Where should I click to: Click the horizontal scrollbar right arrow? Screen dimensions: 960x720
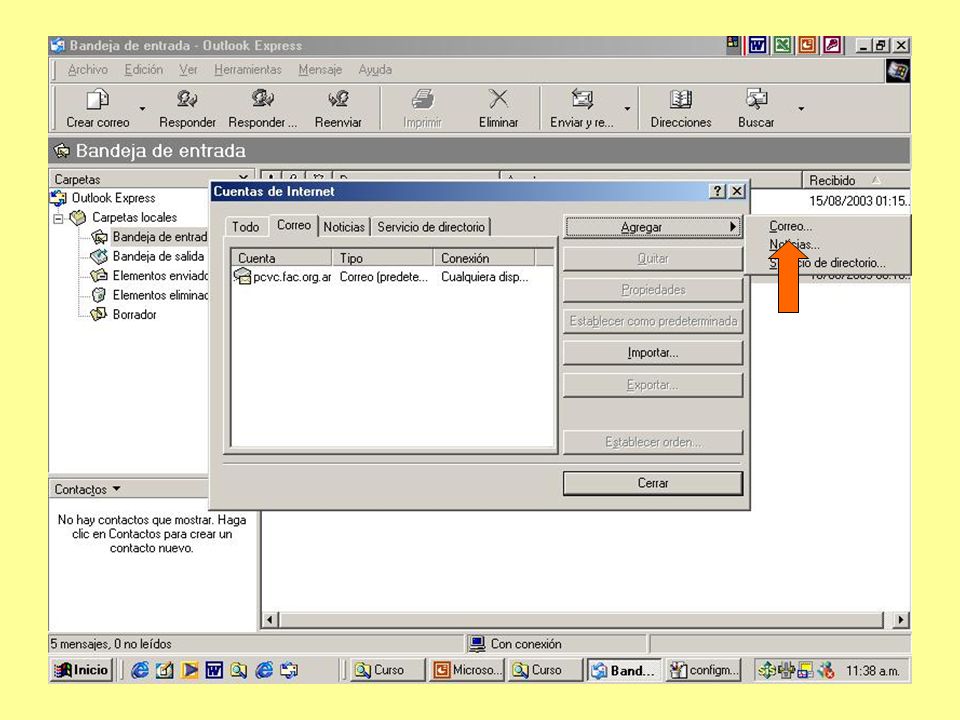(x=900, y=620)
